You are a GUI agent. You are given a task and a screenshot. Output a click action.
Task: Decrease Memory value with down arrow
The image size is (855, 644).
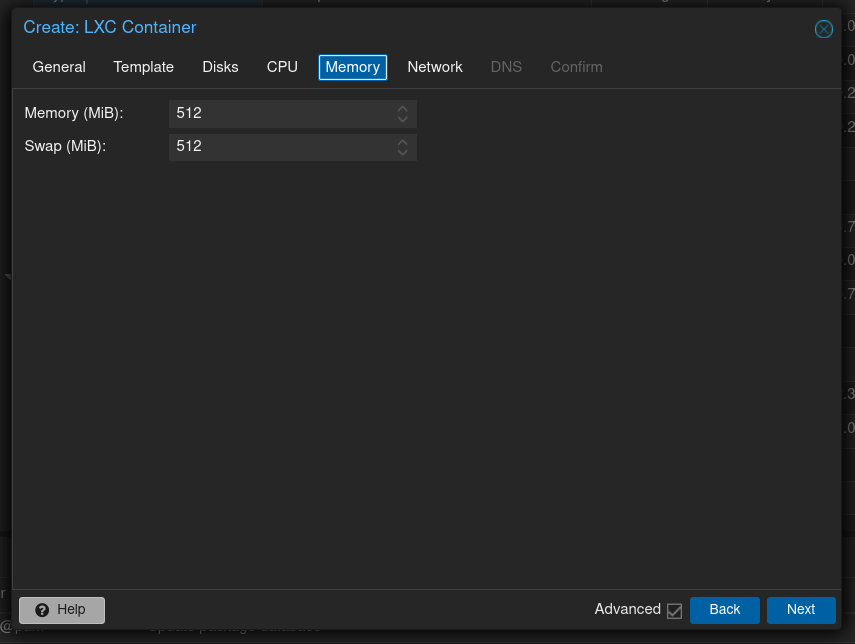[x=402, y=119]
